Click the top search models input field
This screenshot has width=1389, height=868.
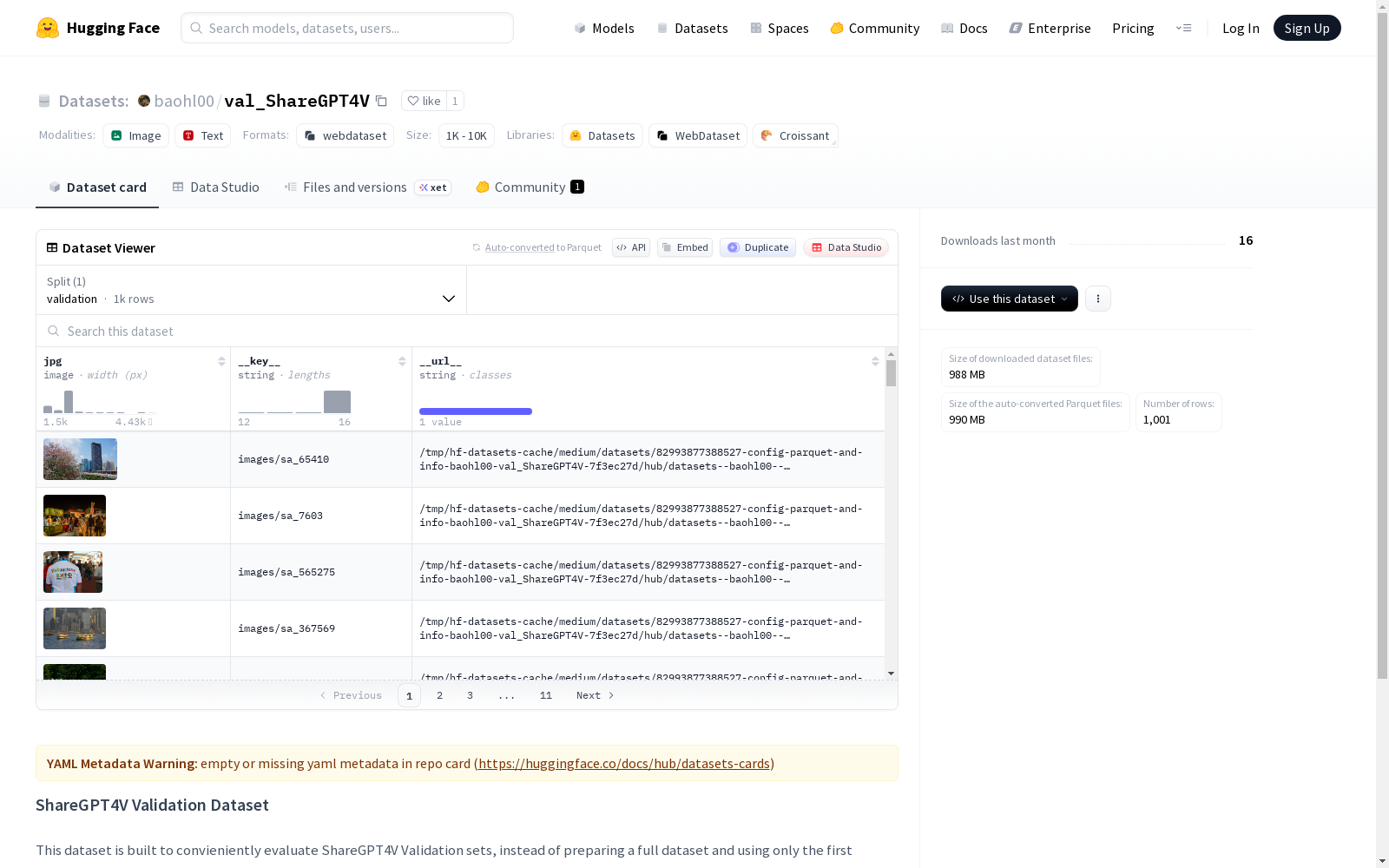point(347,28)
